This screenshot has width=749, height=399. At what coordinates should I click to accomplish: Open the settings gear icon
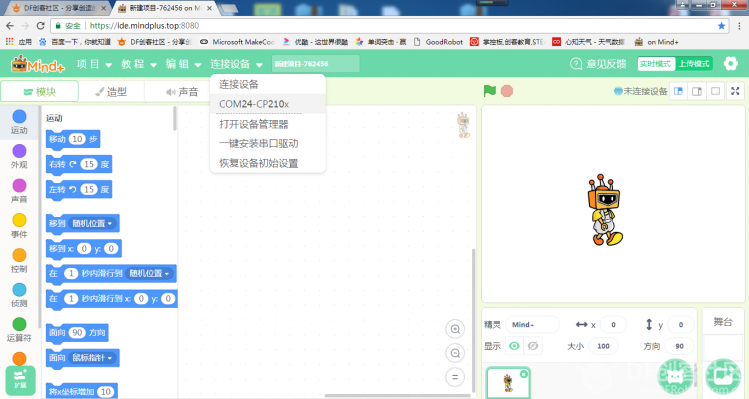(730, 64)
